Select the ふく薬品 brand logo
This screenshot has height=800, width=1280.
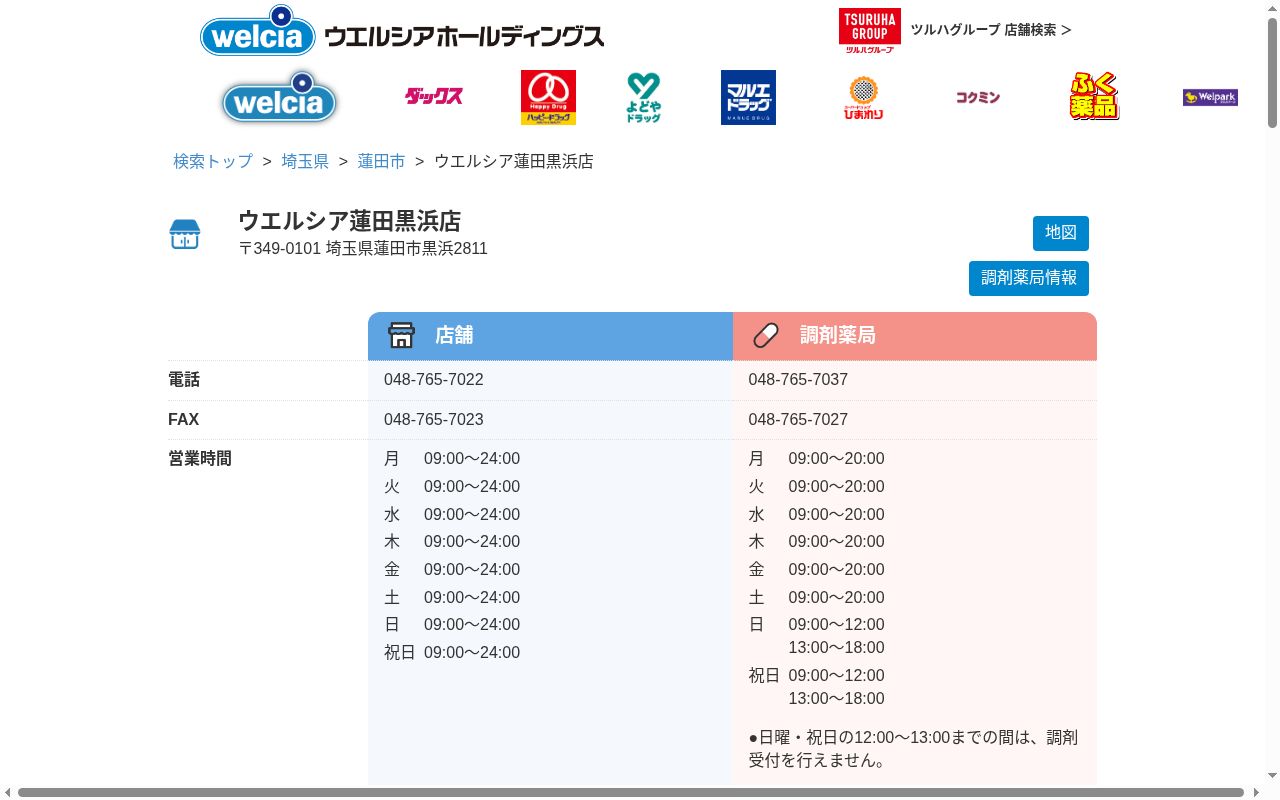(x=1094, y=97)
